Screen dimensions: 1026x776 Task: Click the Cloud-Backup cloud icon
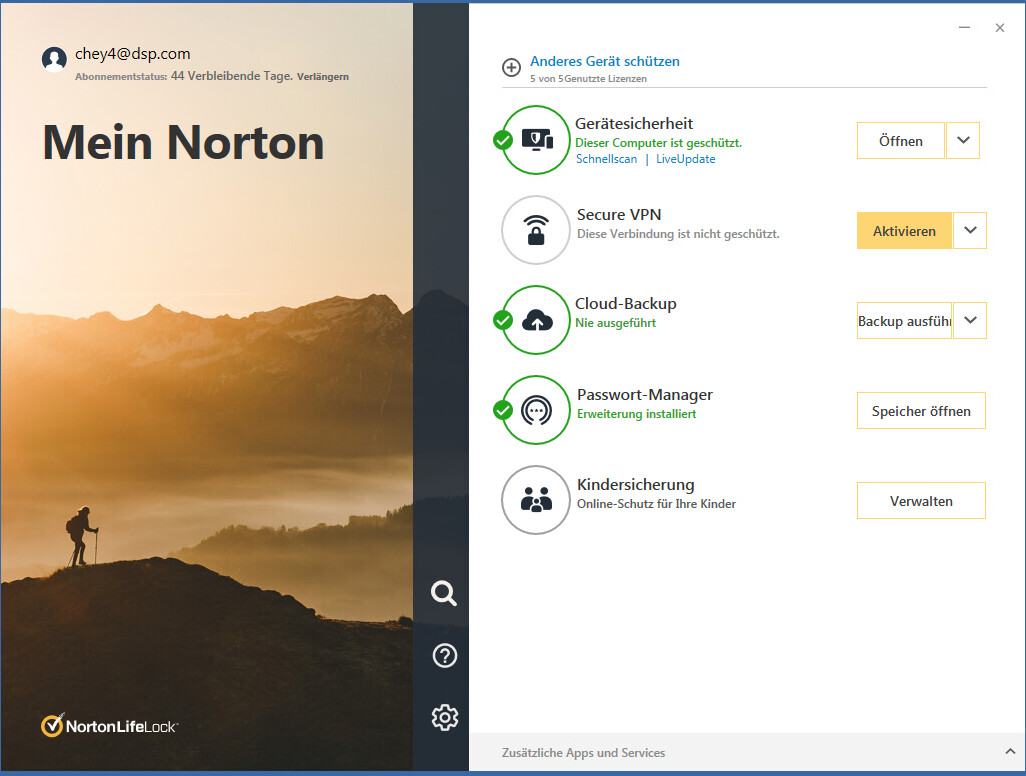point(536,320)
